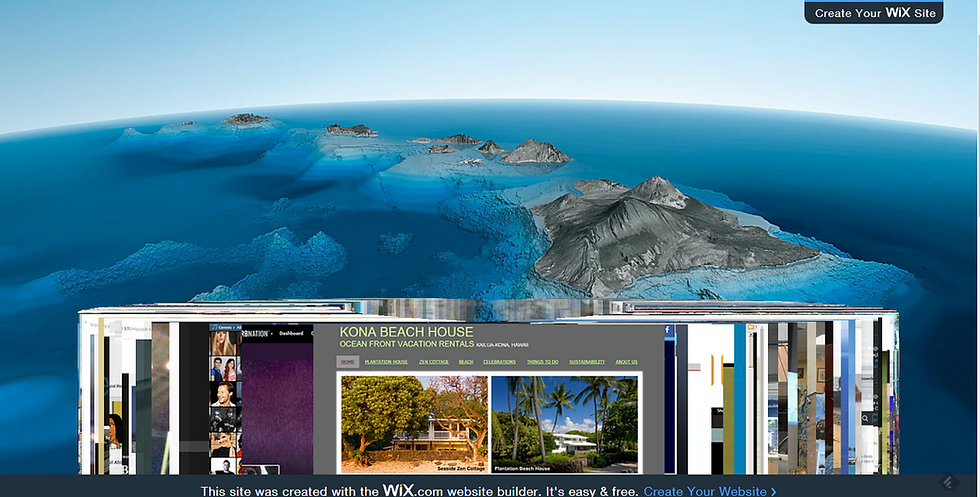This screenshot has width=980, height=497.
Task: Click the KONA BEACH HOUSE title
Action: [406, 332]
